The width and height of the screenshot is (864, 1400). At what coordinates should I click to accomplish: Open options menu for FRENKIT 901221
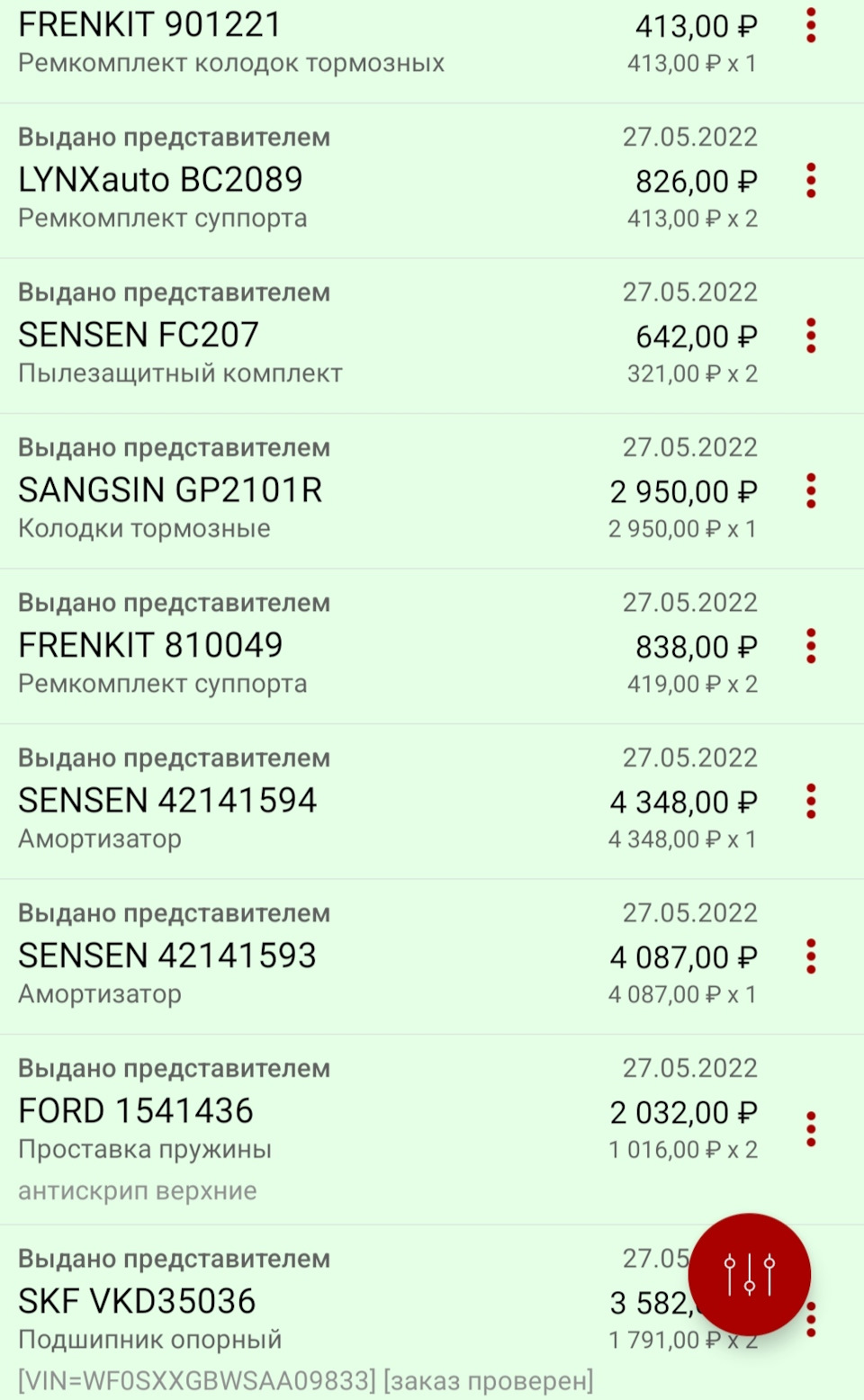(811, 26)
